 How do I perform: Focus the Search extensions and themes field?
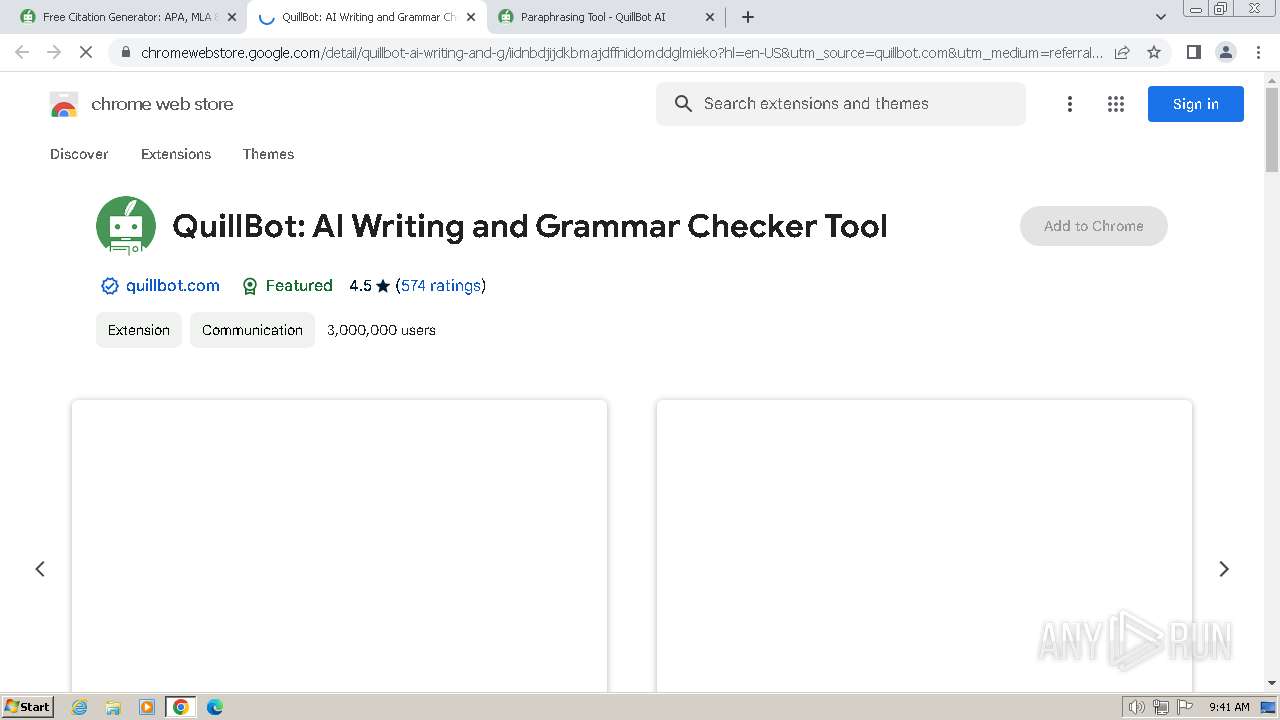841,104
